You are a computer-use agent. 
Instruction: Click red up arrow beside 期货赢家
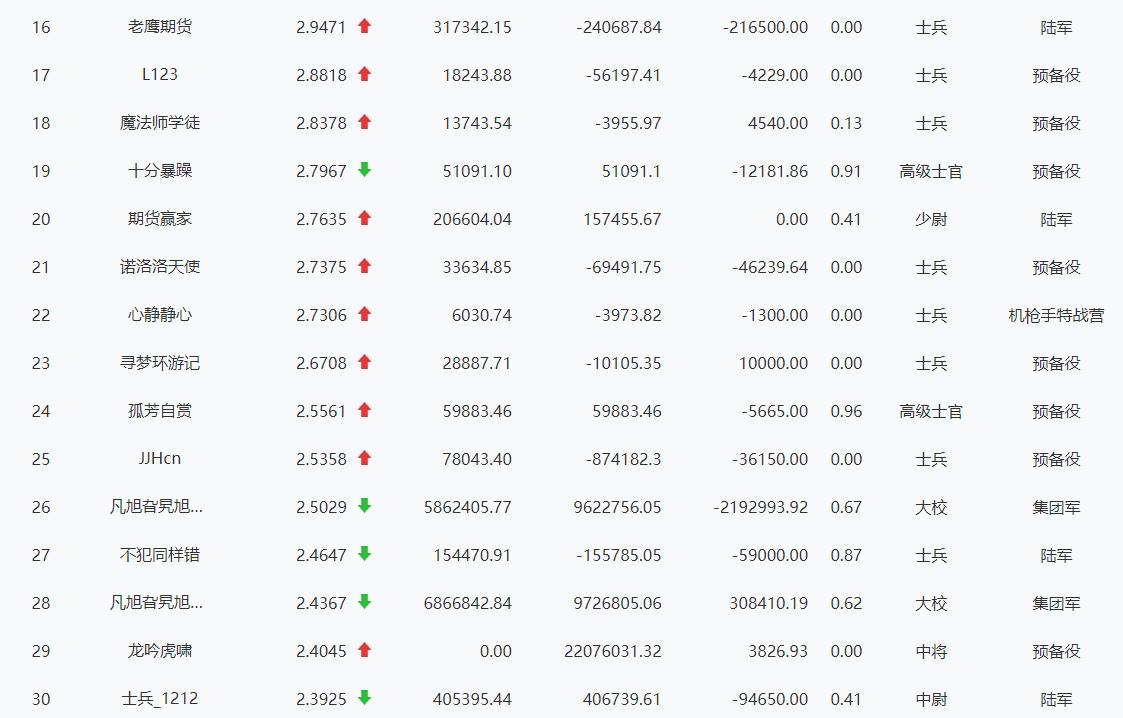coord(364,219)
